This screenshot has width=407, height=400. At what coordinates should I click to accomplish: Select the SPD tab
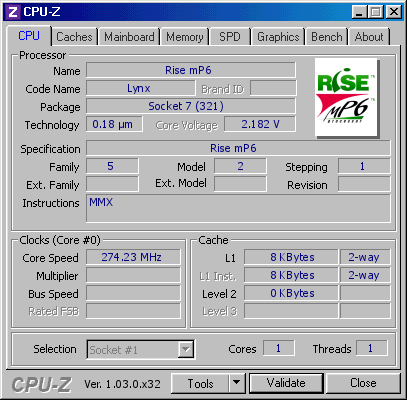click(230, 37)
